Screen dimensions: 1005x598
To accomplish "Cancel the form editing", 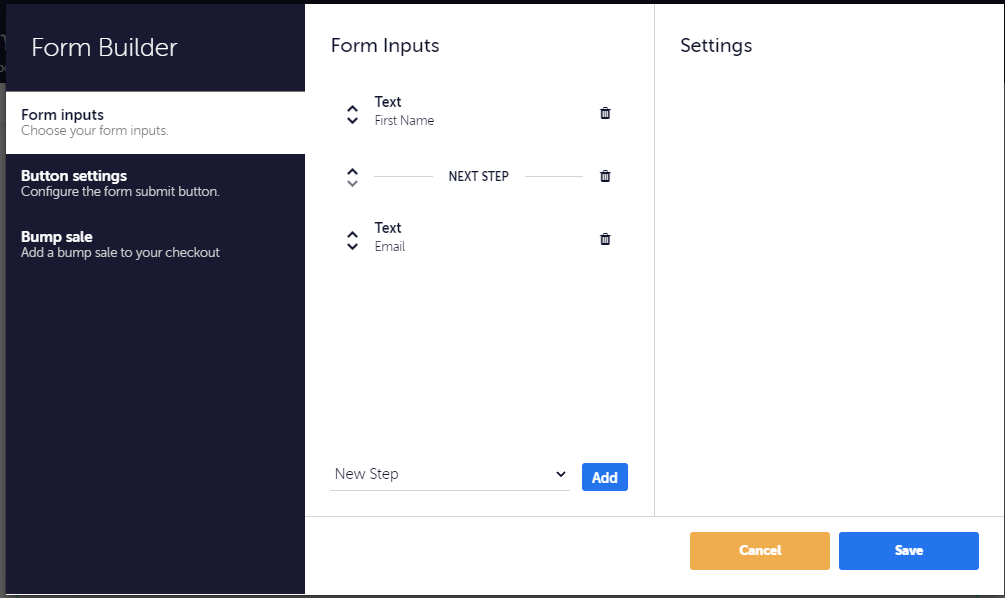I will pyautogui.click(x=759, y=550).
